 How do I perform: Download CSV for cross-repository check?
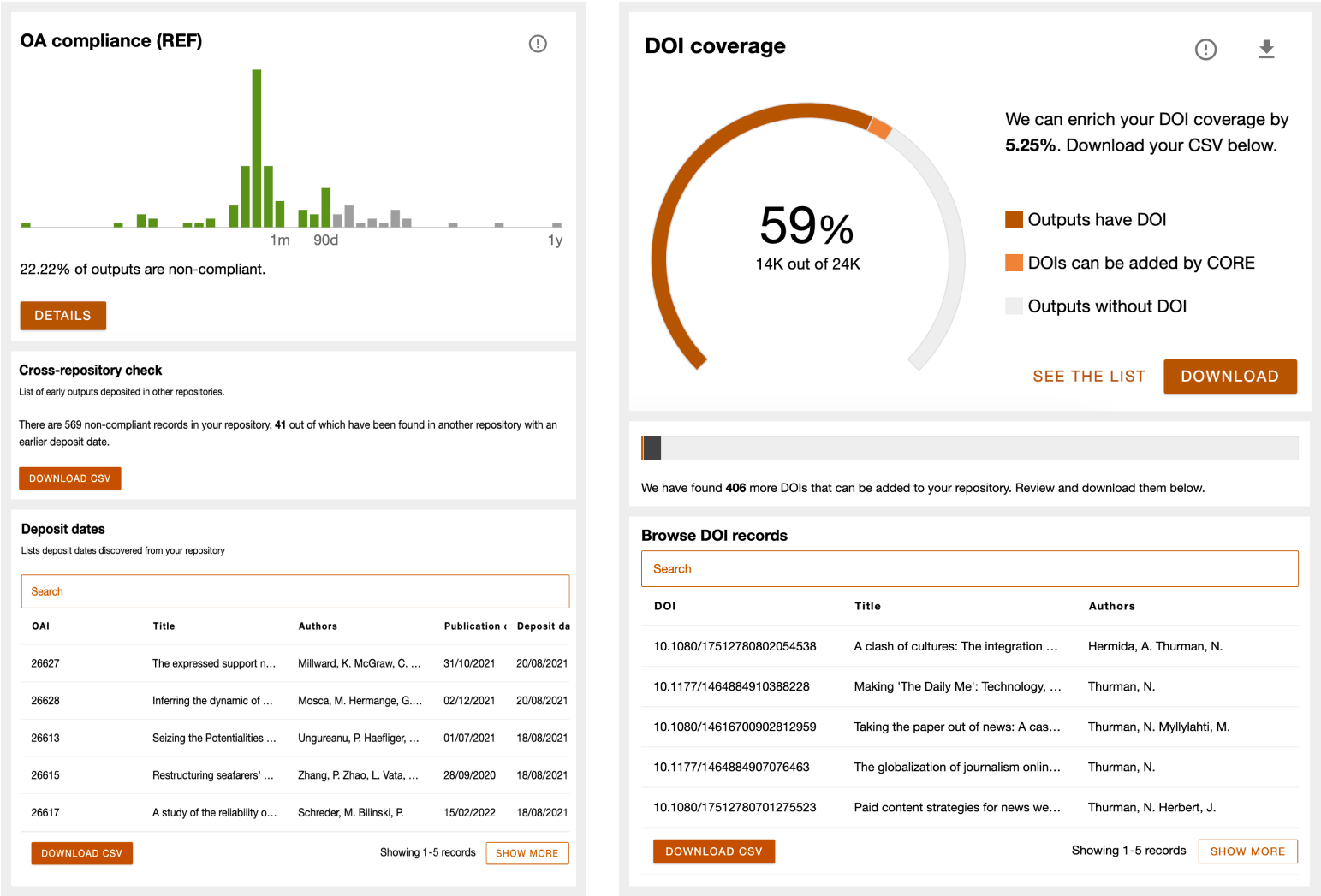click(70, 478)
